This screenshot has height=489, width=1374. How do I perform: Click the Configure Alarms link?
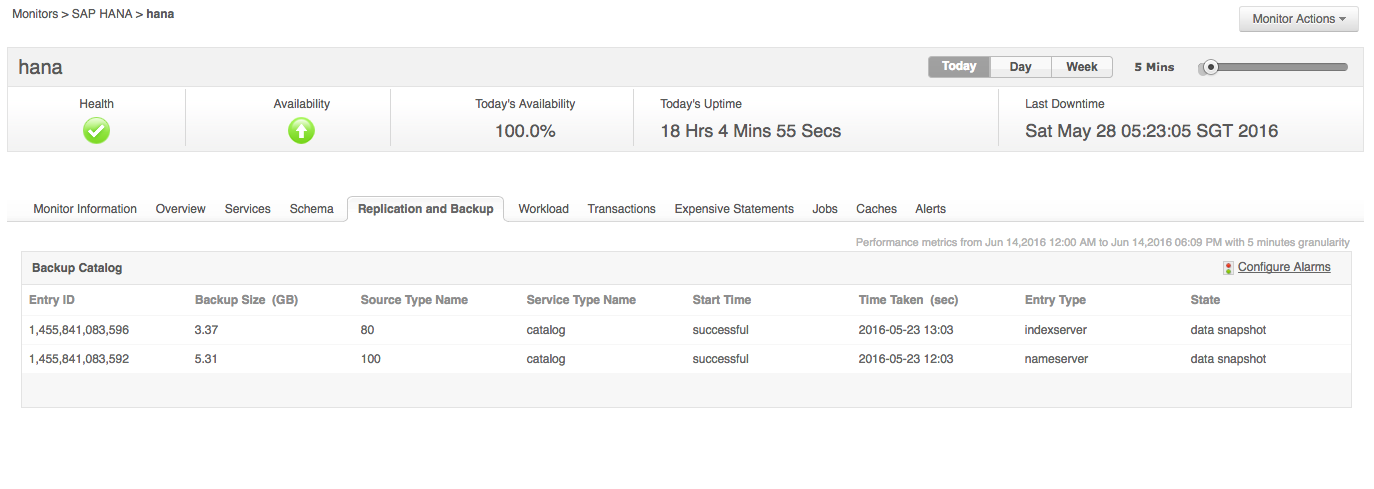click(1283, 267)
